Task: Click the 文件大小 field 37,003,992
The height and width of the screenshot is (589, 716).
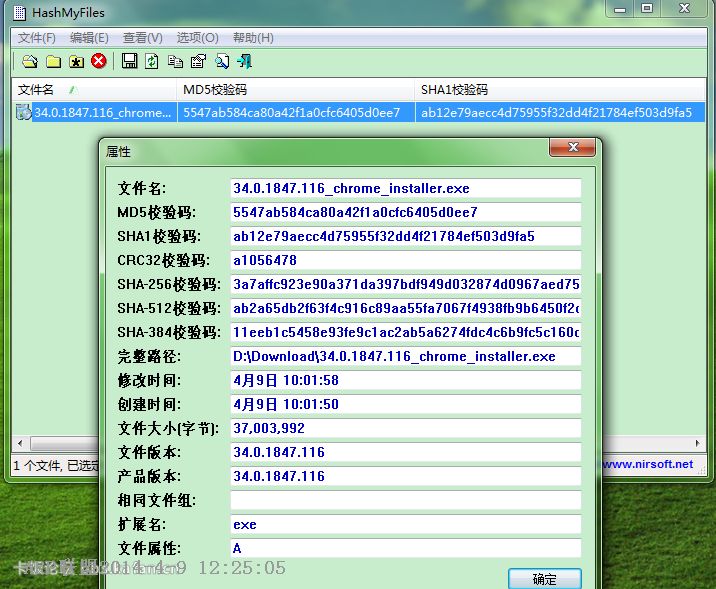Action: point(405,428)
